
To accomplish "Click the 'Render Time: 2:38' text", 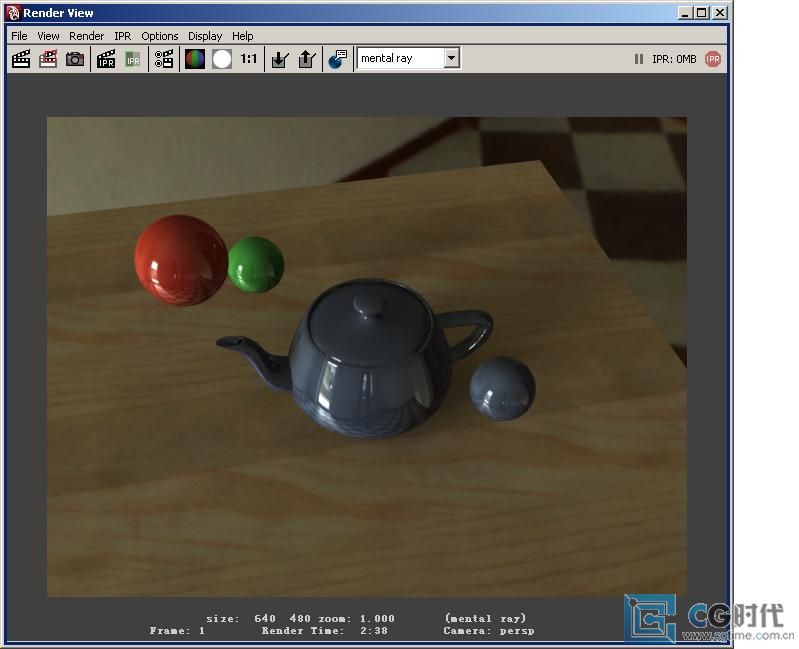I will [325, 631].
